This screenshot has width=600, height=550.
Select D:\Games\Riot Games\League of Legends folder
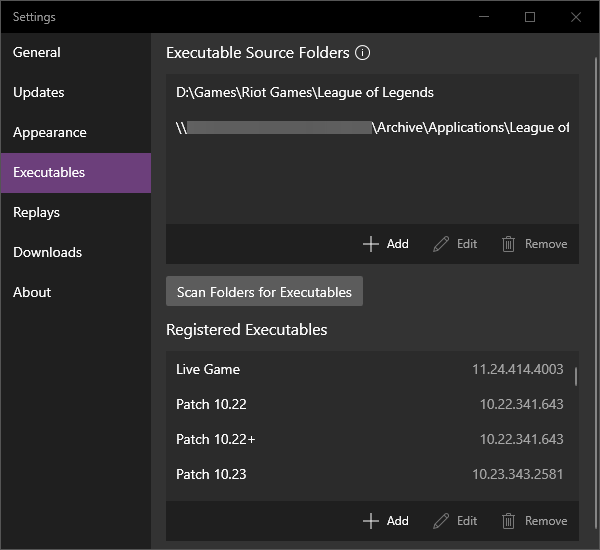coord(372,93)
